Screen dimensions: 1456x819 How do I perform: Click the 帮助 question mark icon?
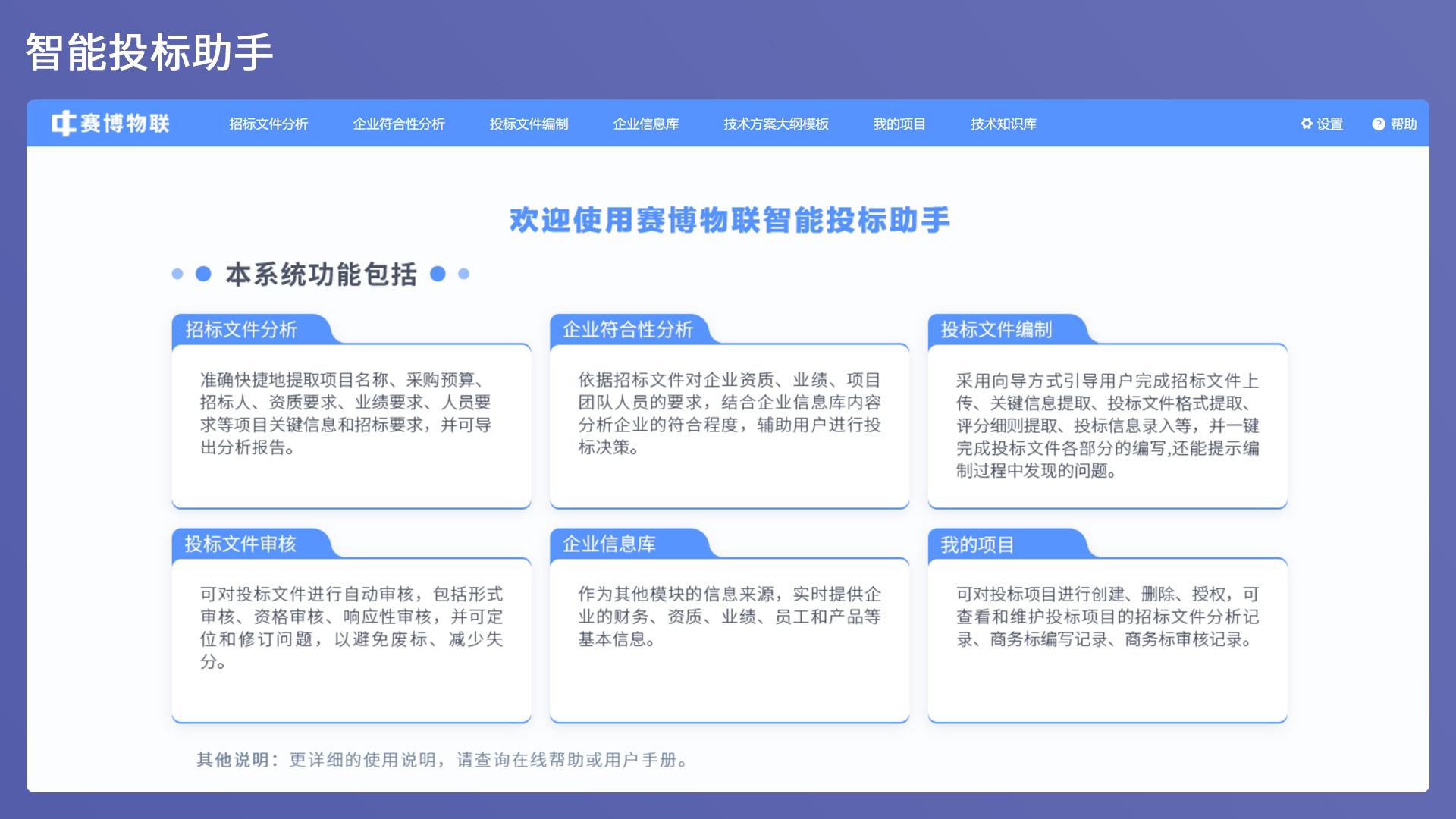1379,124
